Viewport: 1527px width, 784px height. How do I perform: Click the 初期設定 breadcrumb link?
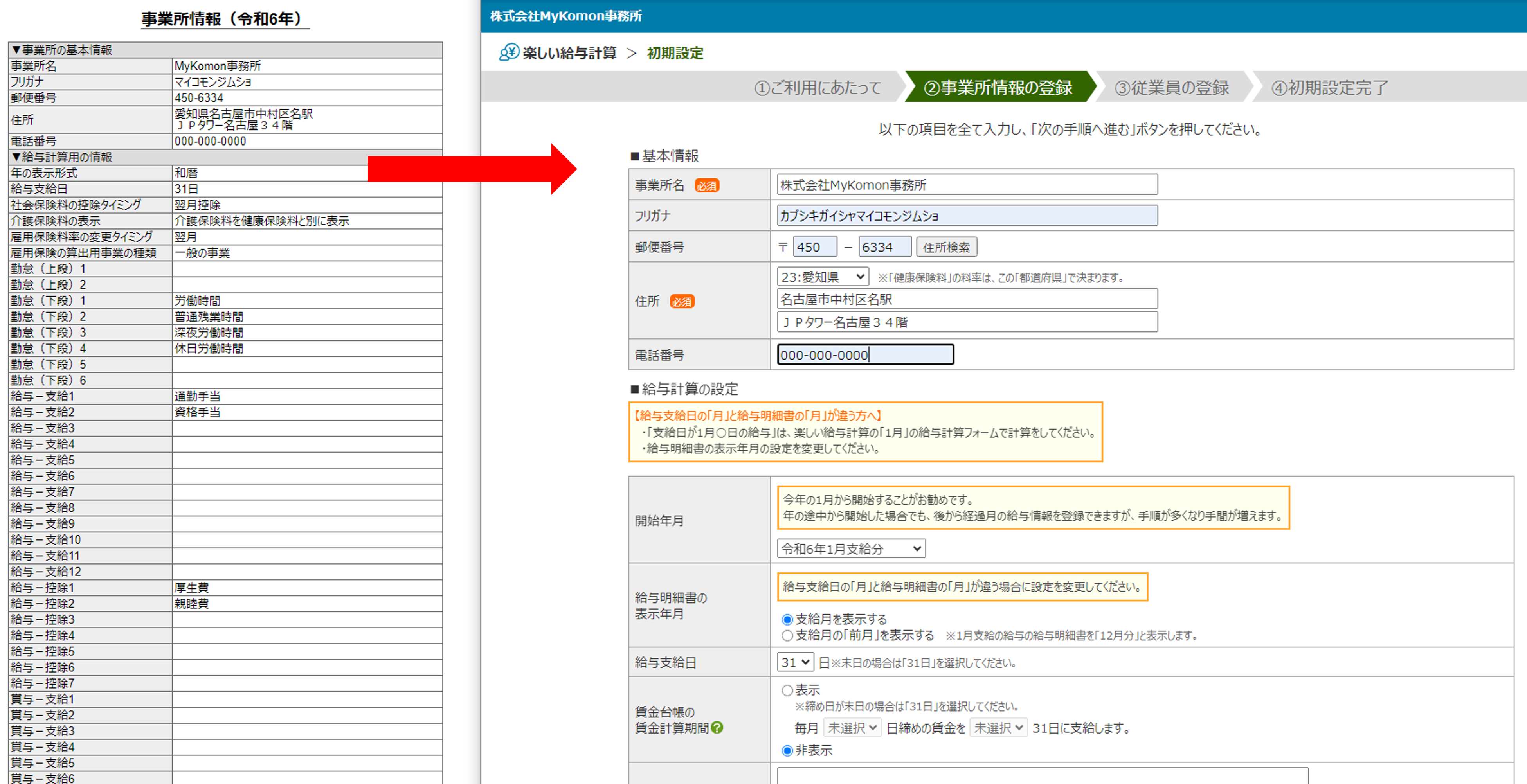click(675, 53)
